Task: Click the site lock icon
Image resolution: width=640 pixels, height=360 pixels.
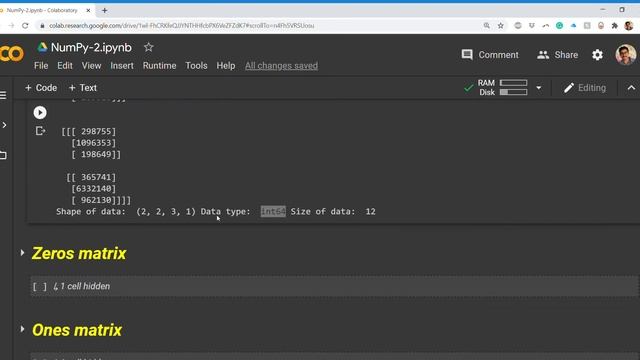Action: click(x=42, y=26)
